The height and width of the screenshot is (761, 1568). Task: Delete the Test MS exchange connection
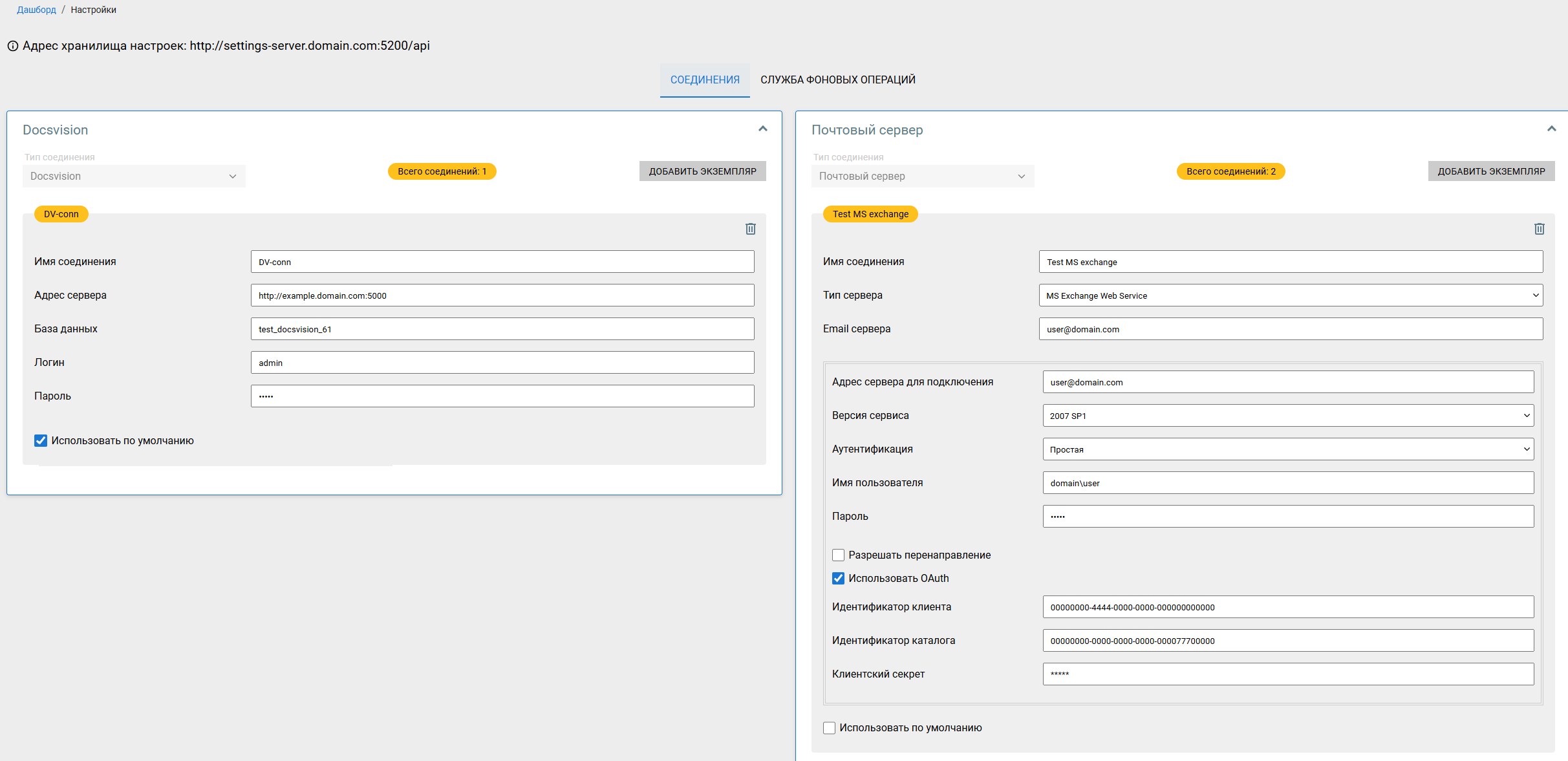(x=1539, y=229)
